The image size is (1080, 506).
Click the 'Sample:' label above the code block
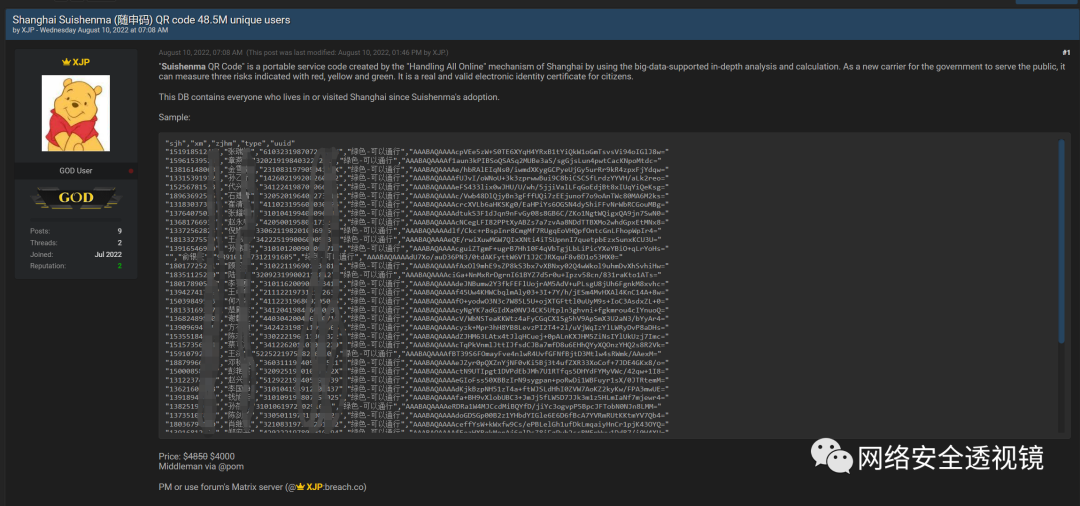pyautogui.click(x=174, y=118)
